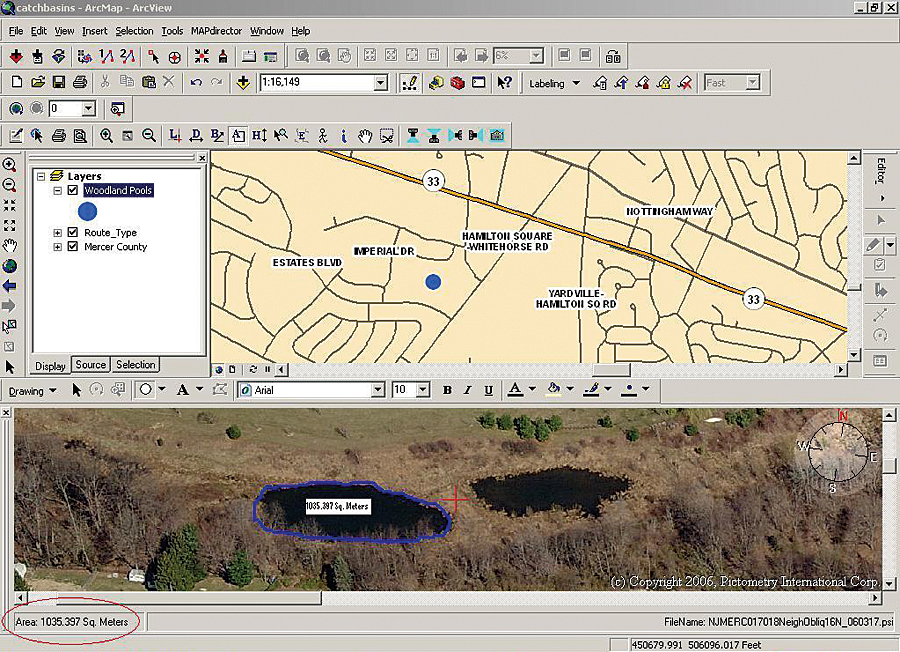Viewport: 900px width, 652px height.
Task: Click the number 0 input box
Action: point(65,108)
